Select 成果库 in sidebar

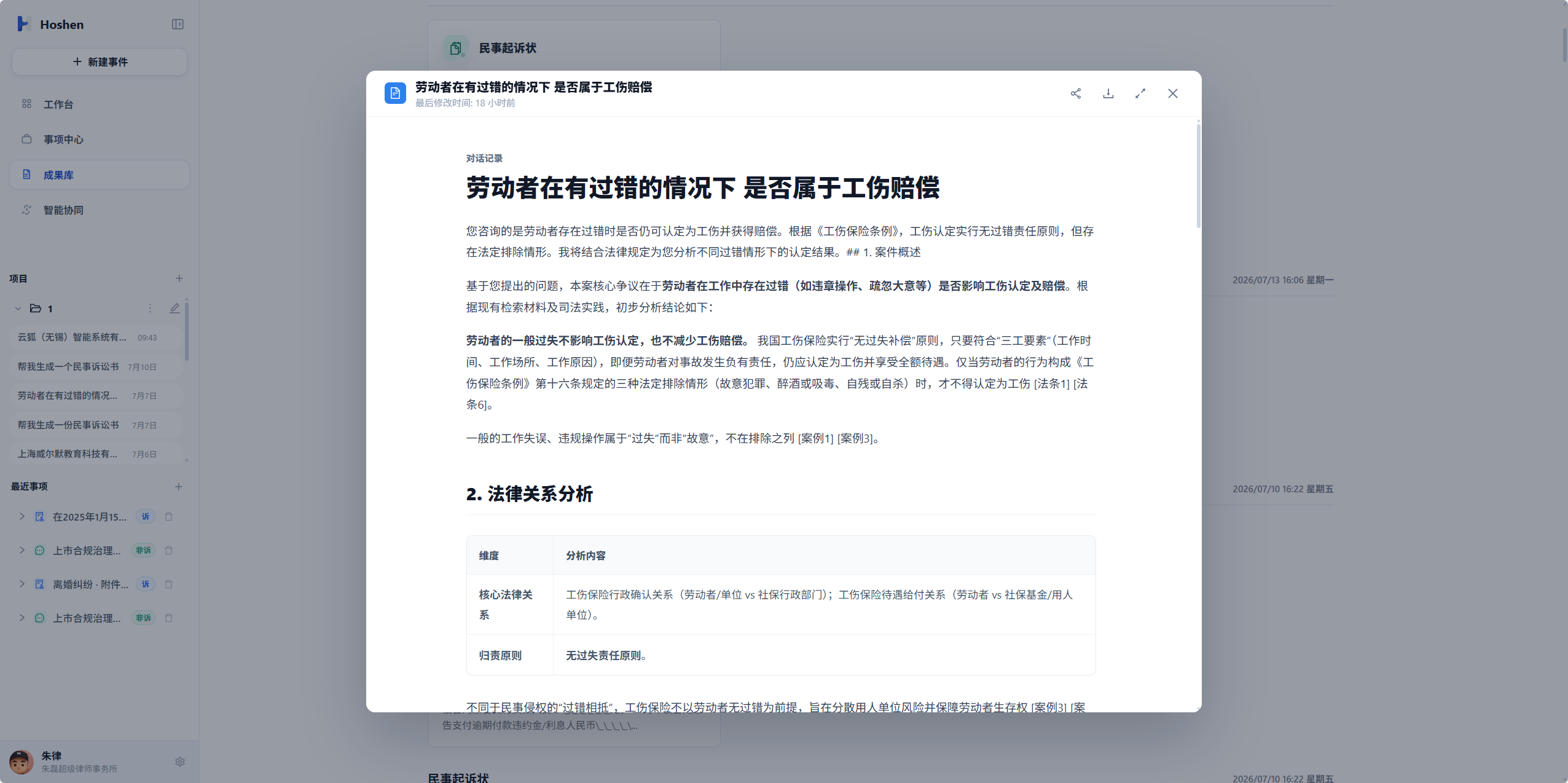point(100,175)
